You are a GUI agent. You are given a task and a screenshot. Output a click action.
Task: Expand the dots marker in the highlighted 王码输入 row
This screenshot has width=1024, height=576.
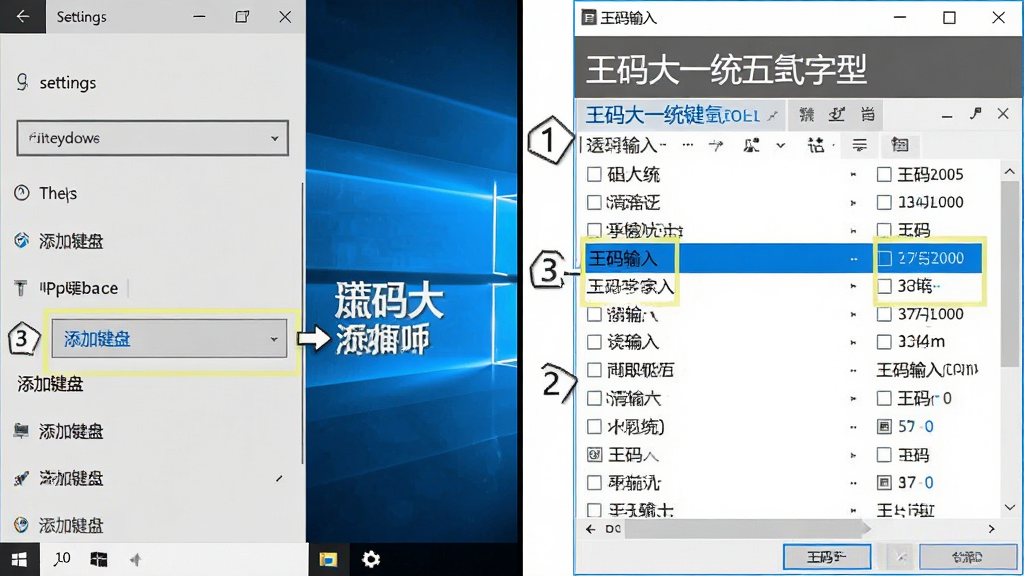pos(853,259)
